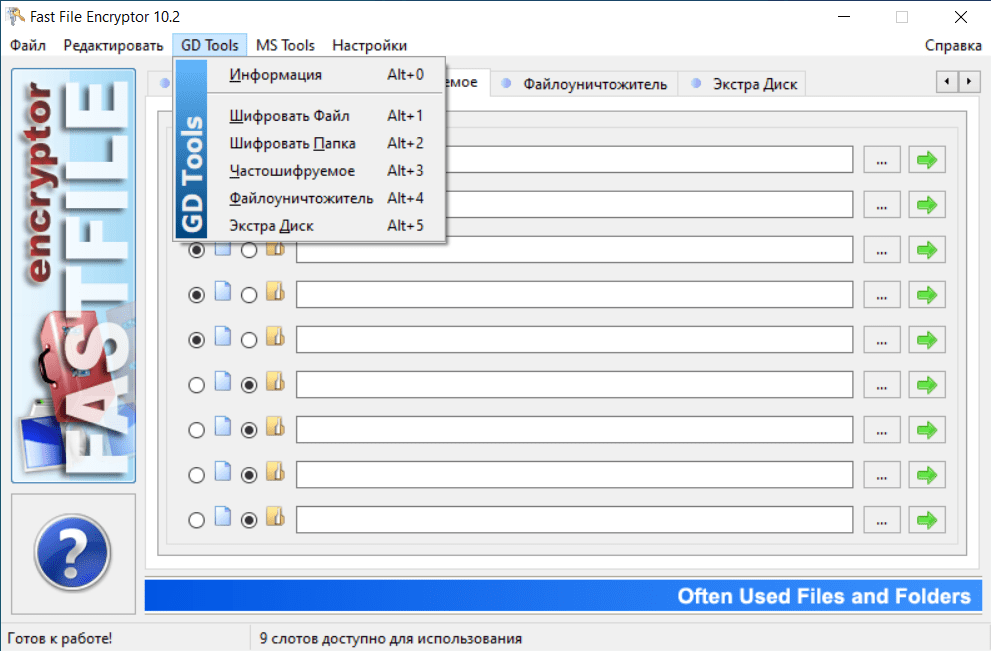The width and height of the screenshot is (991, 651).
Task: Select Экстра Диск in the GD Tools menu
Action: tap(326, 226)
